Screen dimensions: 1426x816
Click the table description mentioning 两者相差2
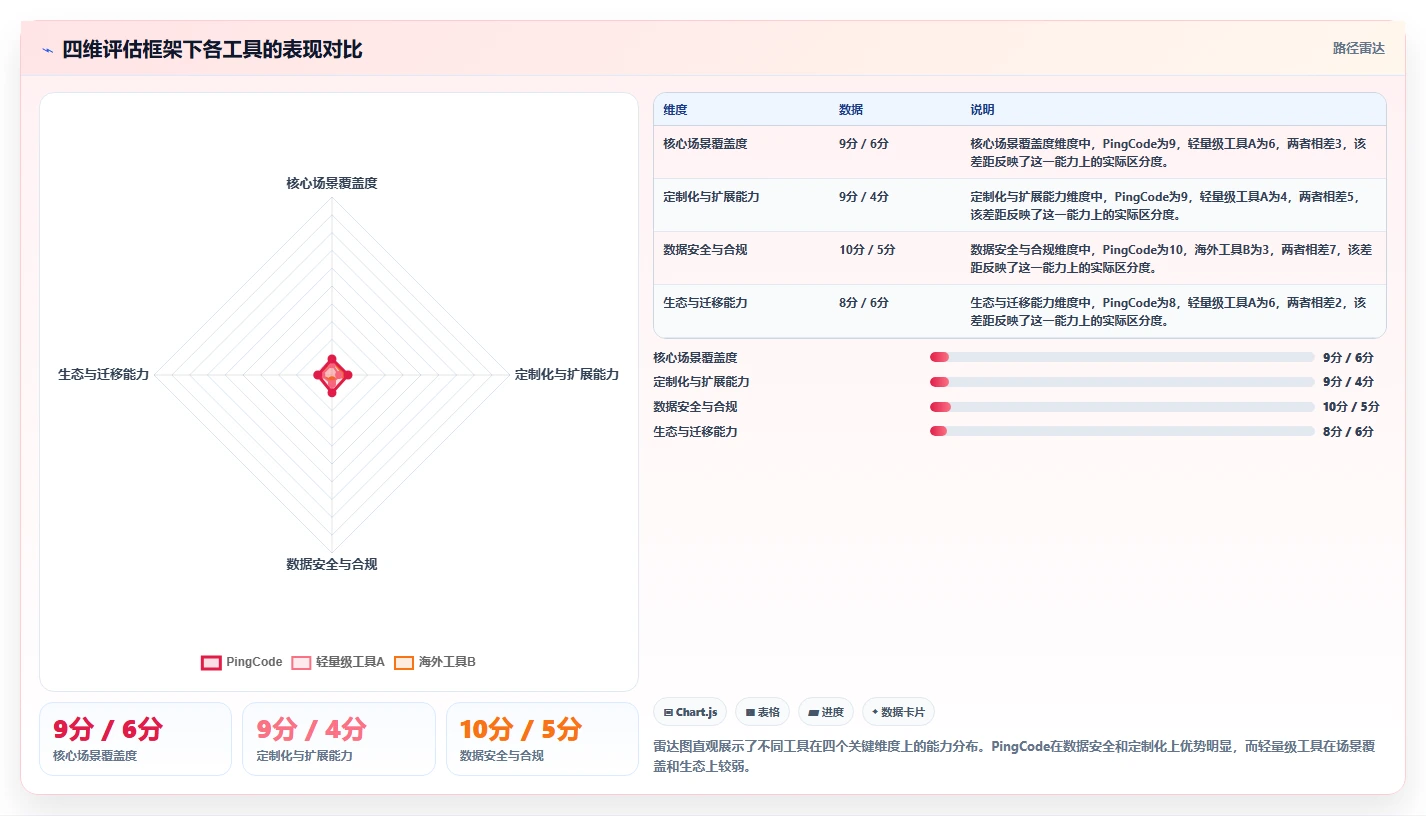coord(1168,311)
